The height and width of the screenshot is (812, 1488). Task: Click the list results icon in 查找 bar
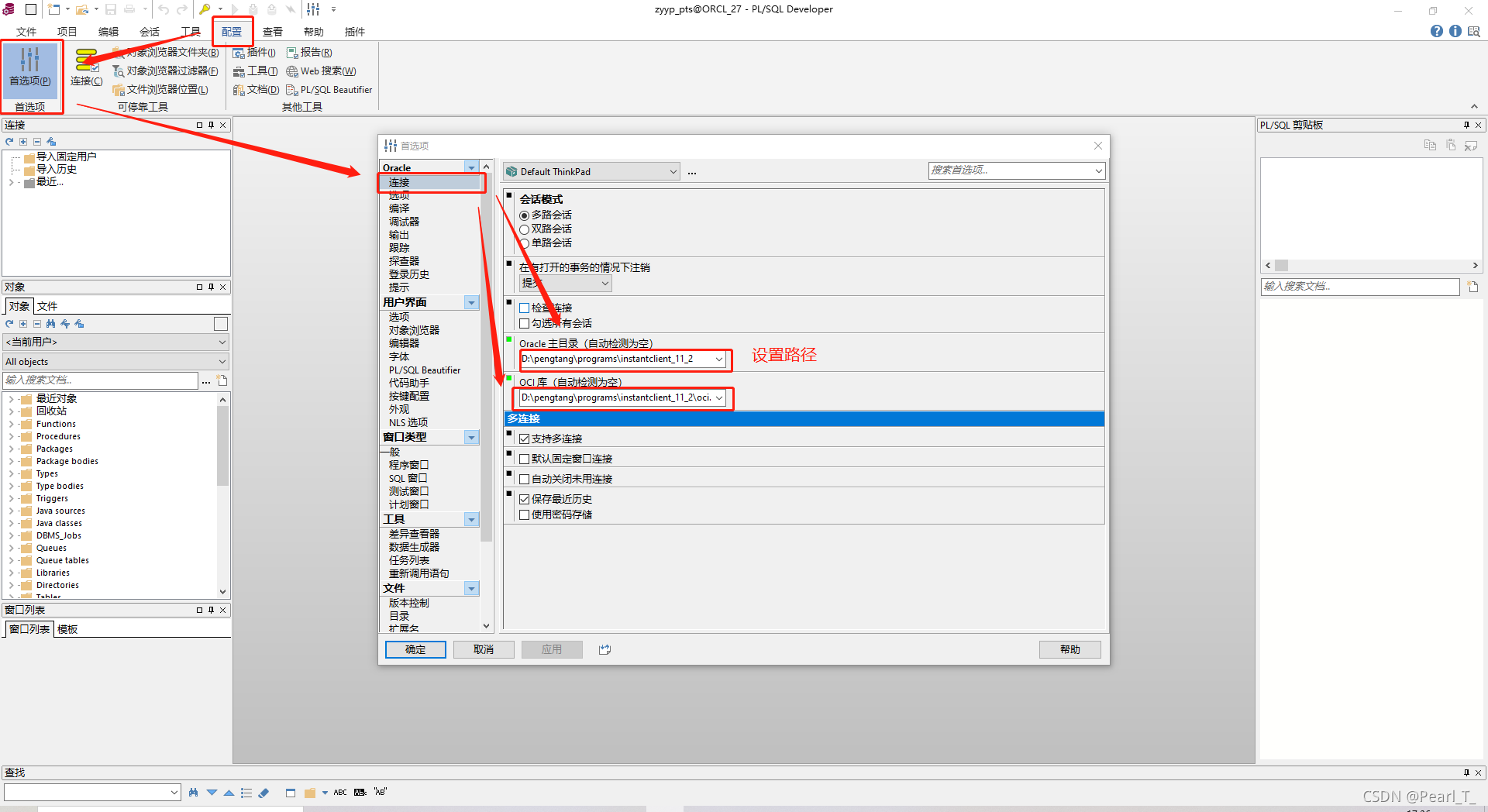(246, 792)
